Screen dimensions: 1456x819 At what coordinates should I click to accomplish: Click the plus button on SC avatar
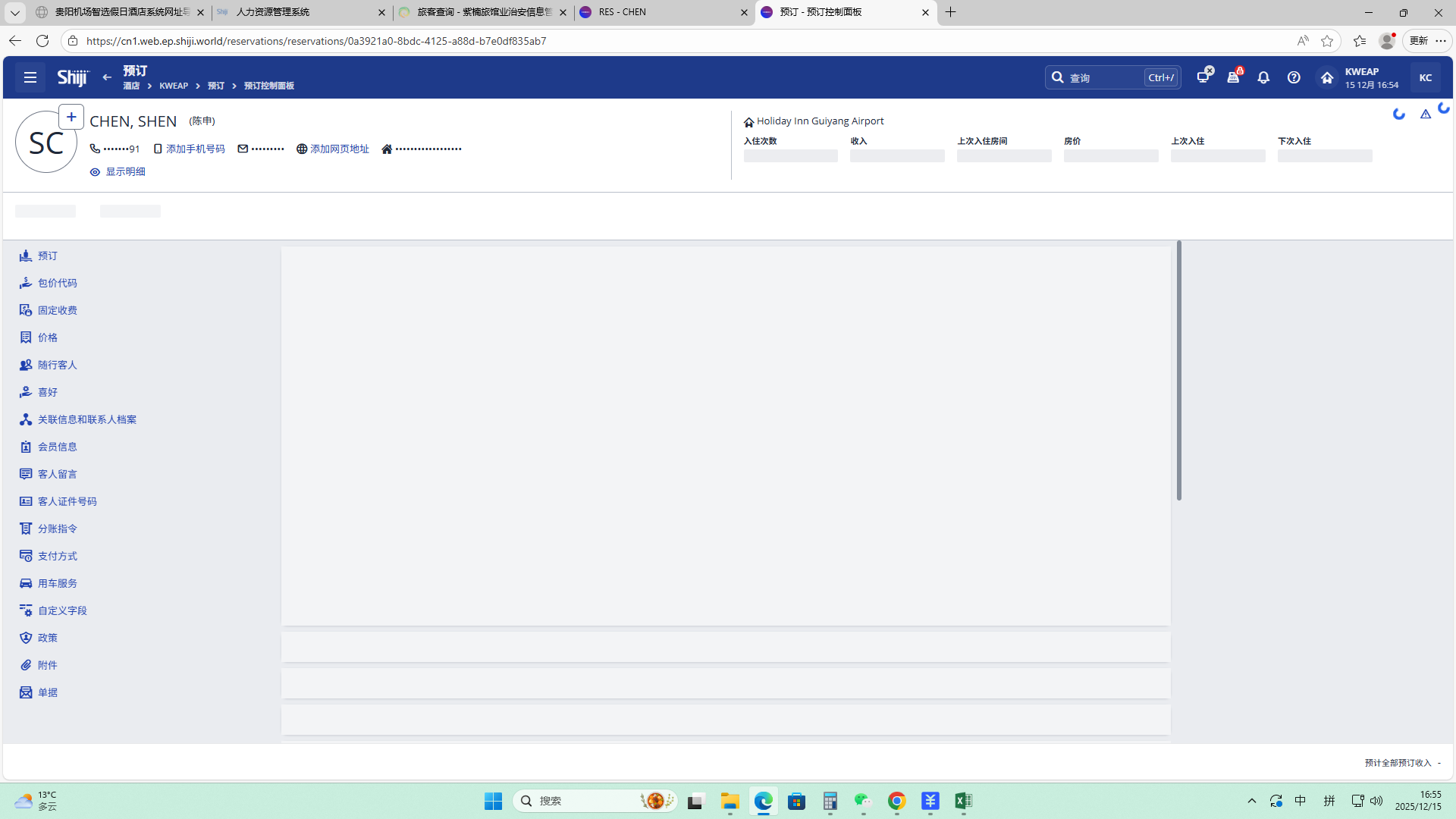(71, 117)
